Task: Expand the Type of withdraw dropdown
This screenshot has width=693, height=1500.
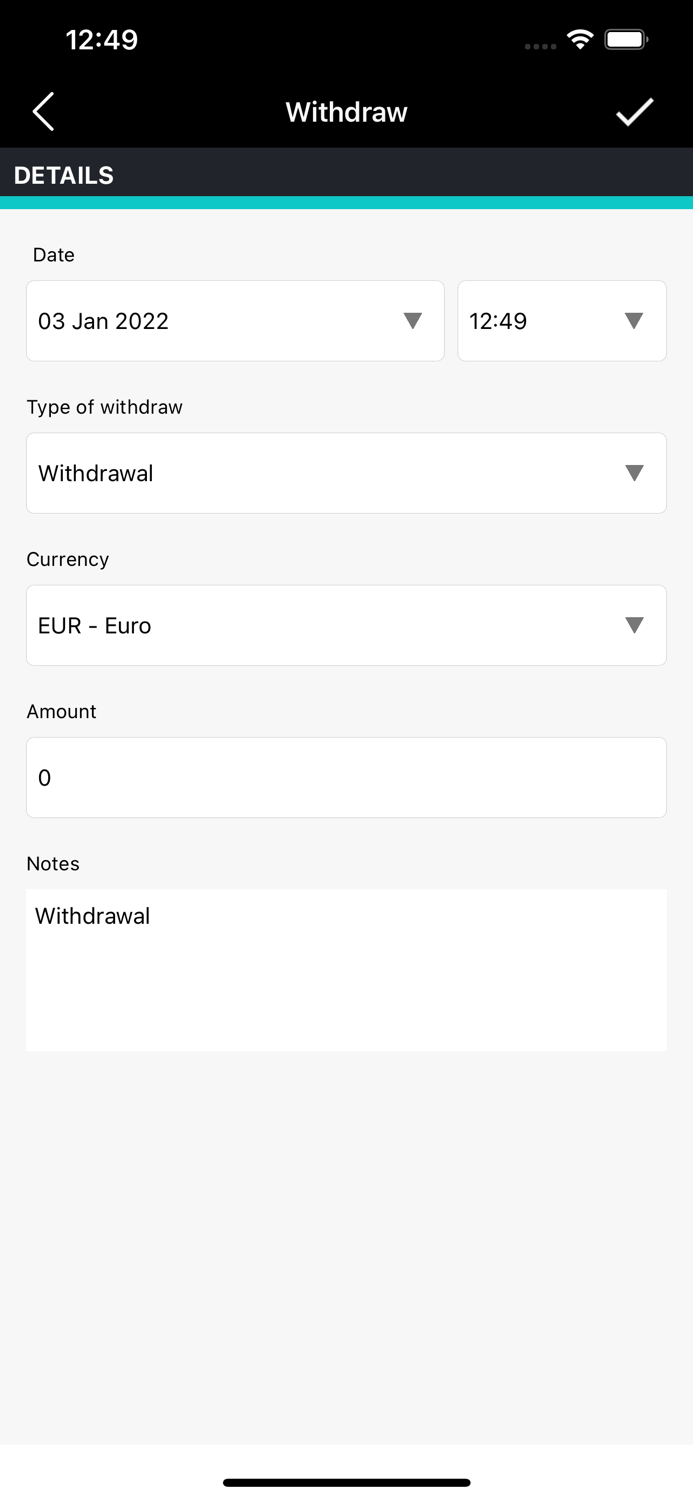Action: pyautogui.click(x=346, y=473)
